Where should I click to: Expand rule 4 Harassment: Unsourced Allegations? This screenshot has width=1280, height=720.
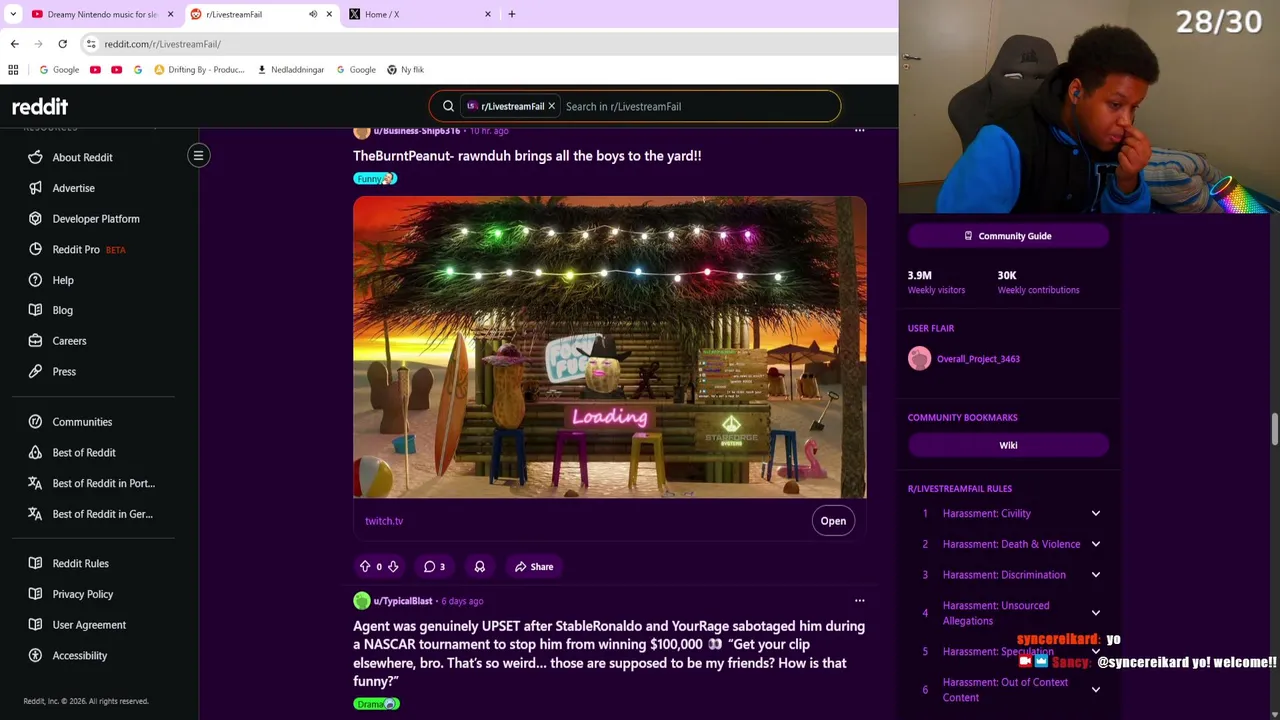(x=1095, y=613)
